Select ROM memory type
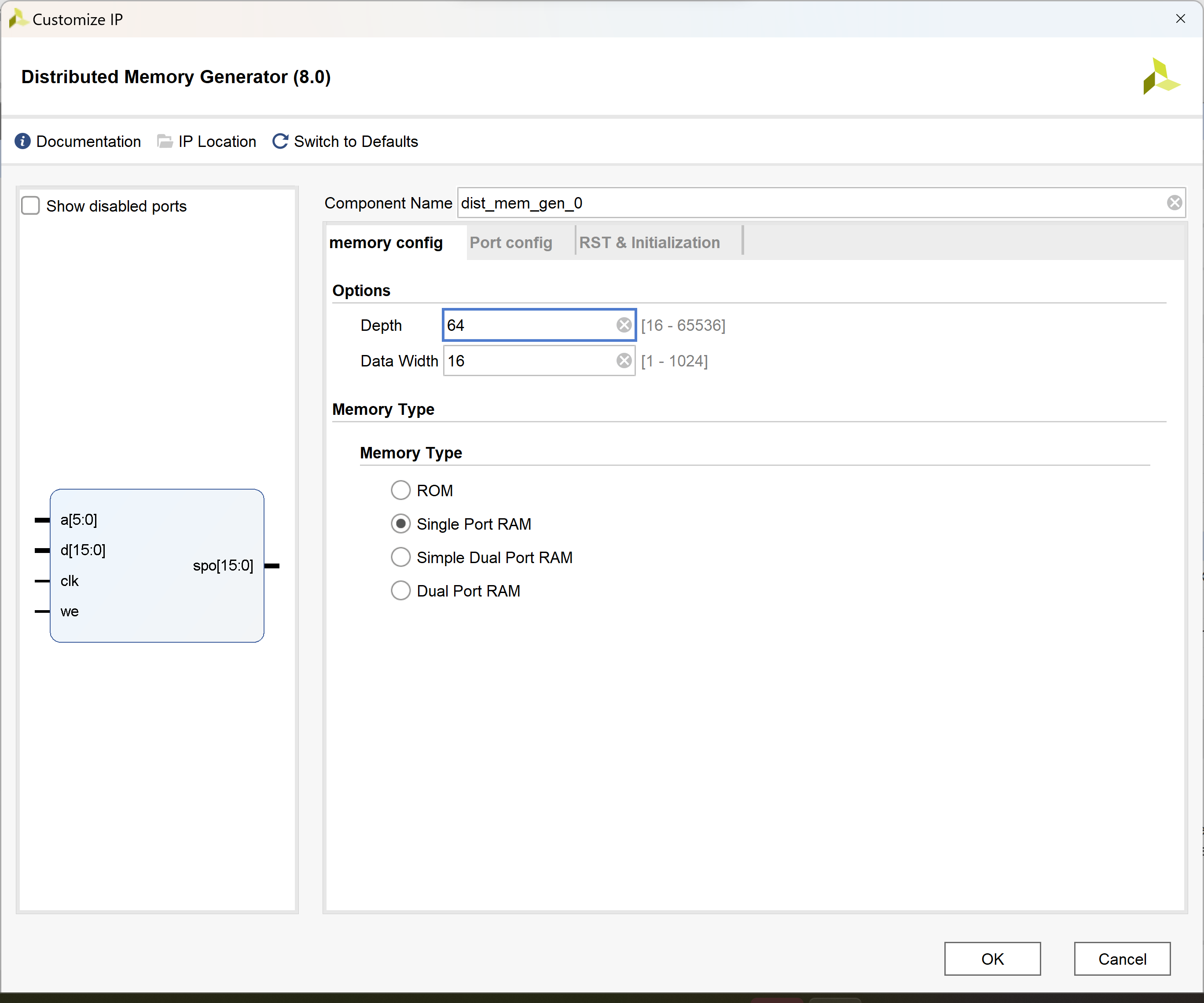The width and height of the screenshot is (1204, 1003). tap(400, 490)
